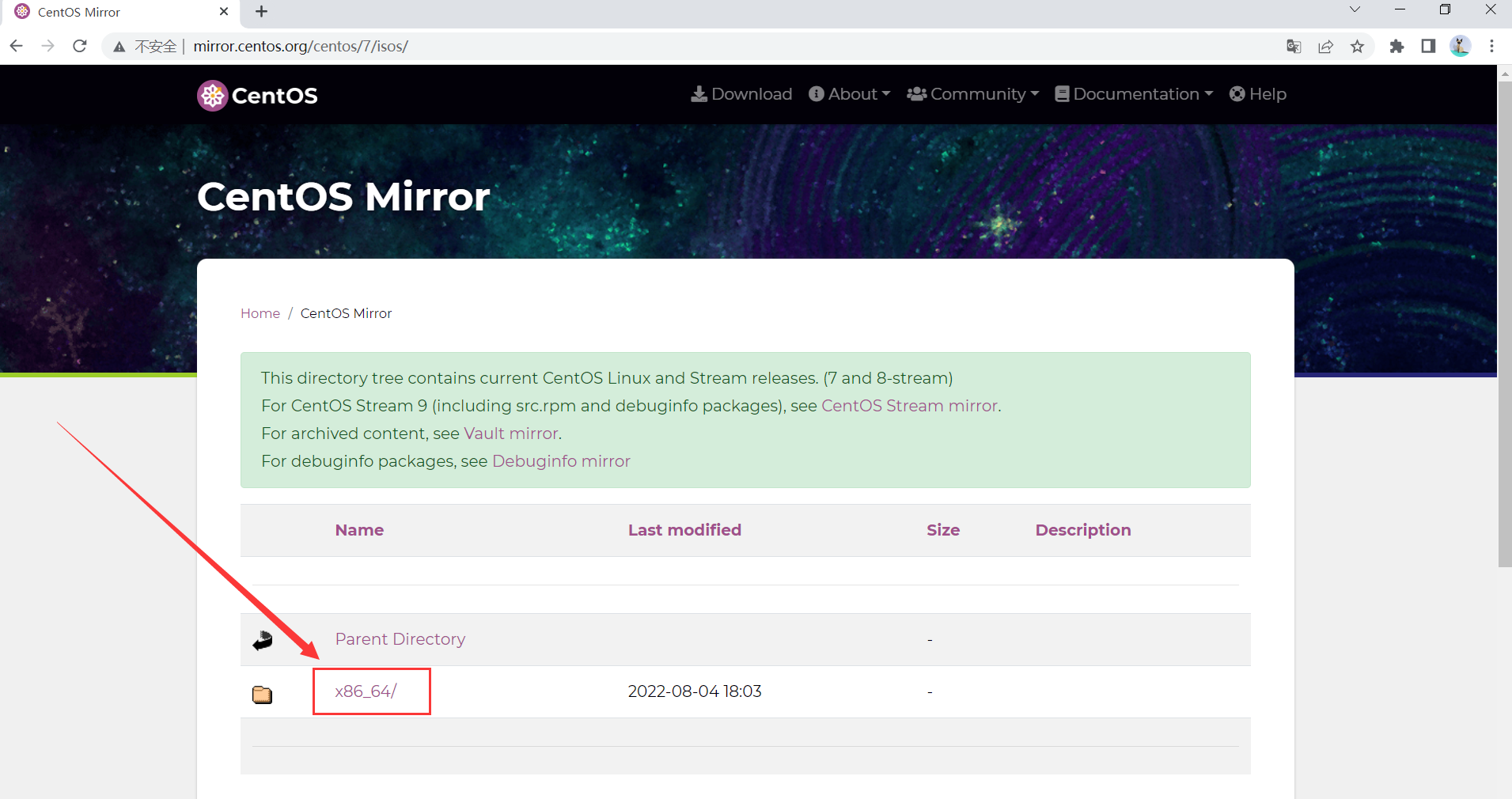Close the CentOS Mirror tab
Image resolution: width=1512 pixels, height=799 pixels.
[224, 12]
